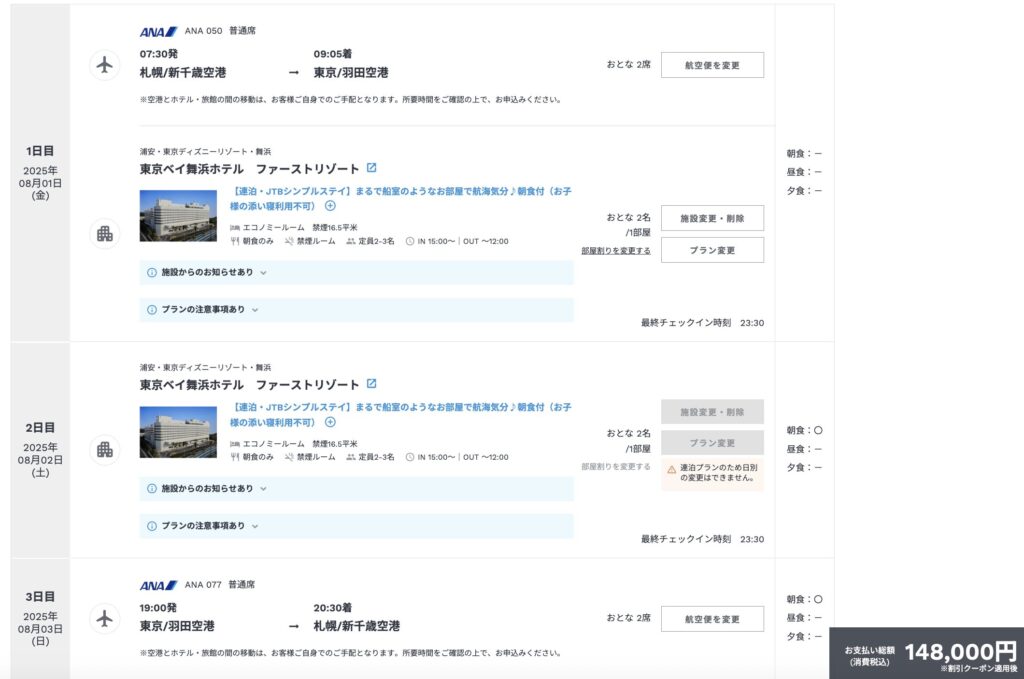Click flight number ANA 050 普通席
The width and height of the screenshot is (1024, 679).
(x=220, y=31)
